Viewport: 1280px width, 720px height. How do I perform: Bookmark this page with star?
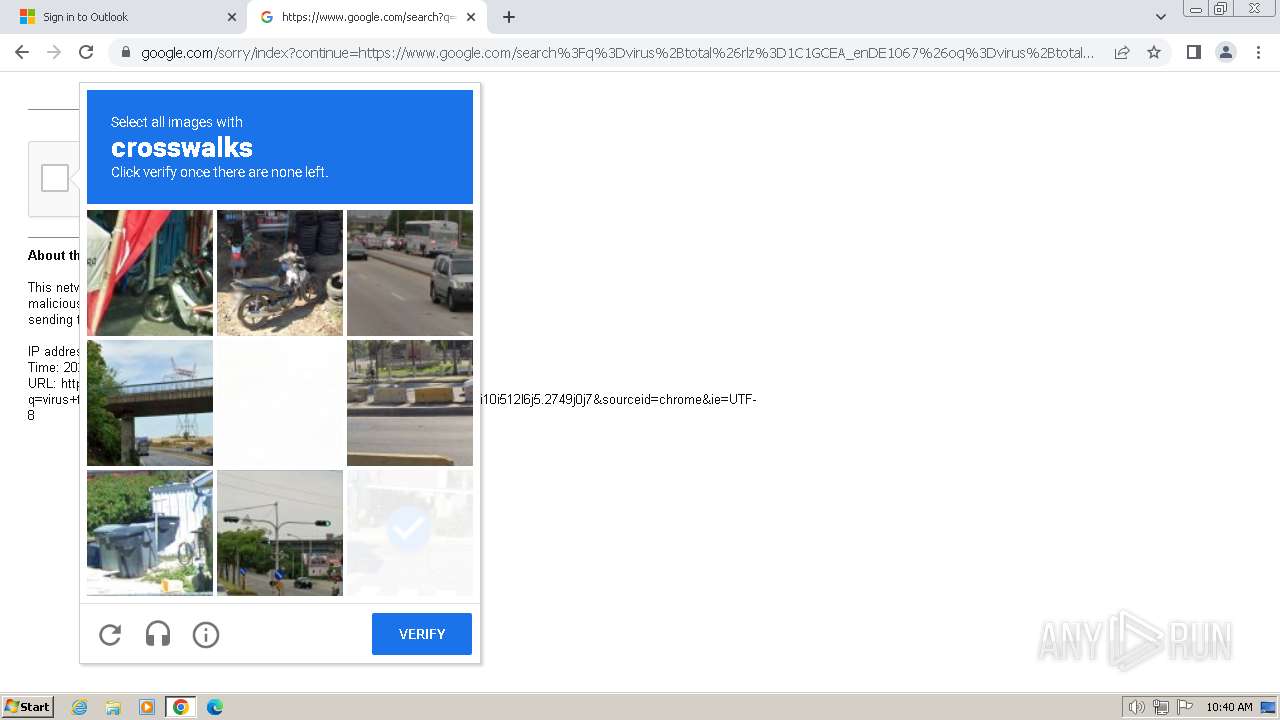(x=1154, y=52)
